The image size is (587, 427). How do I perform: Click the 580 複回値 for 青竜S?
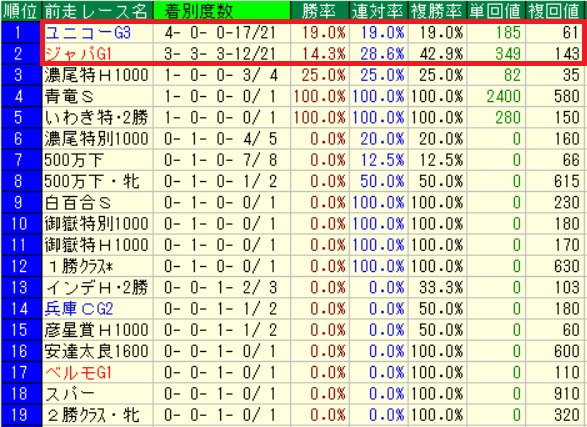point(567,97)
